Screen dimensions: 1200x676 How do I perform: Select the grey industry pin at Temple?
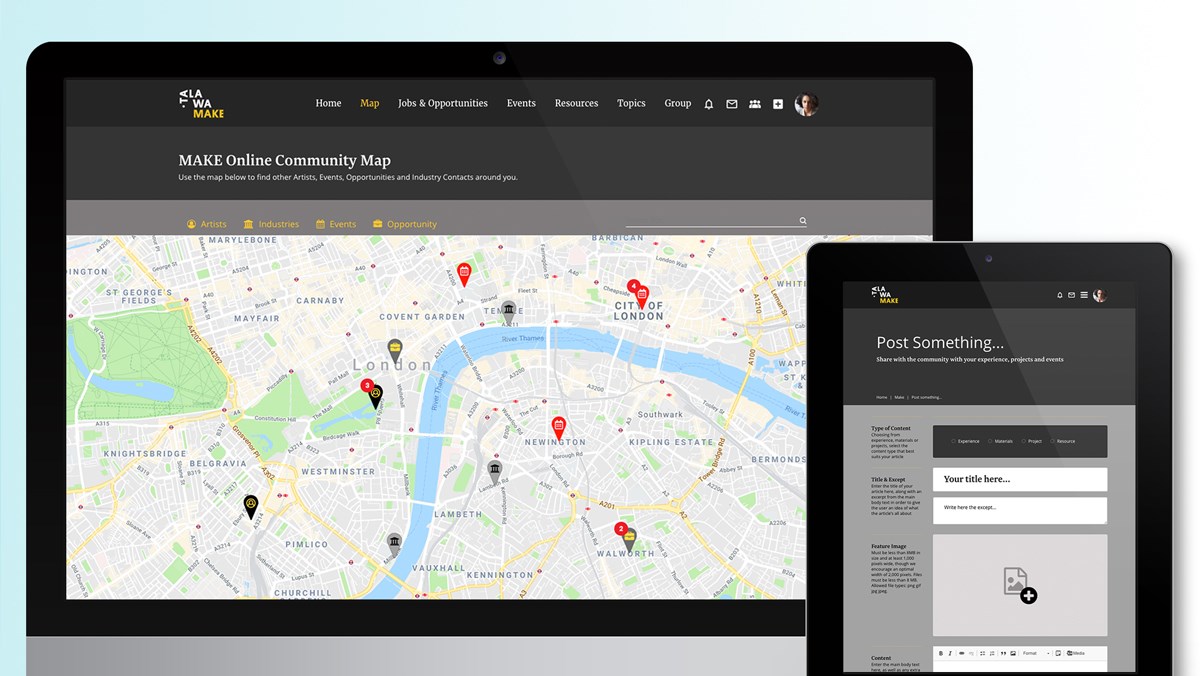point(509,312)
